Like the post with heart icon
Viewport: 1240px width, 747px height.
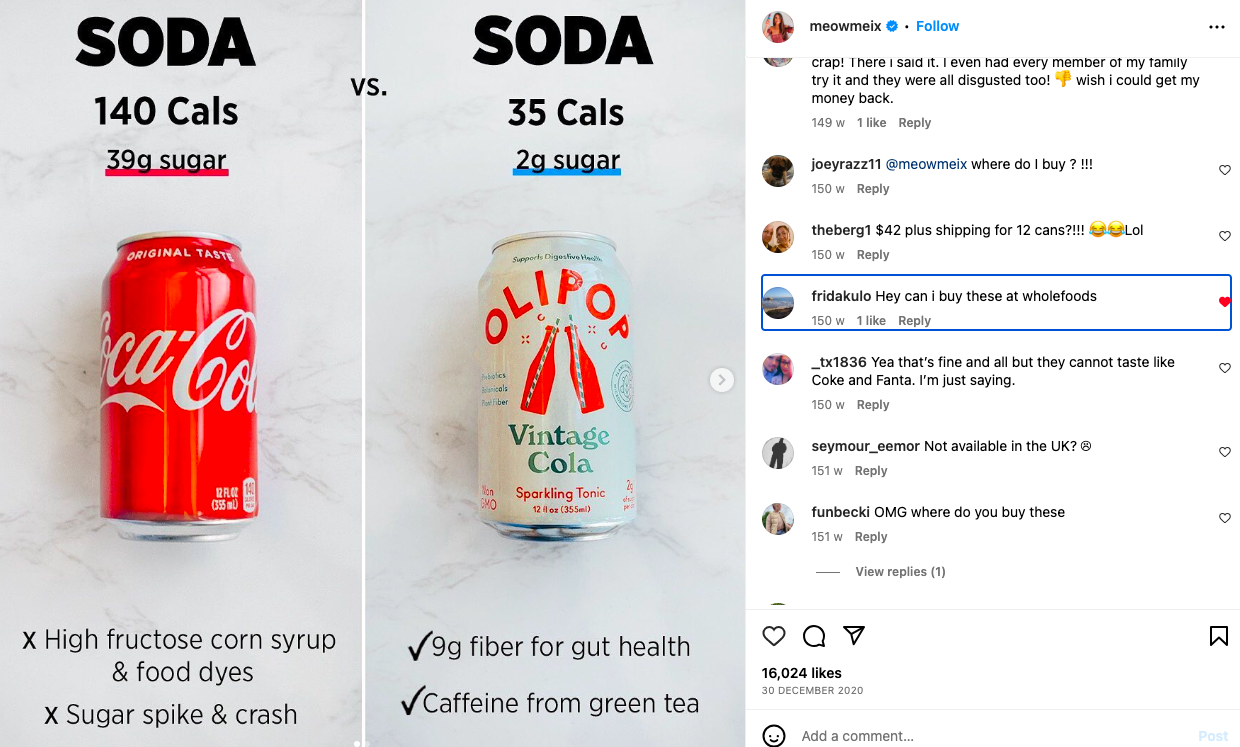pos(774,636)
